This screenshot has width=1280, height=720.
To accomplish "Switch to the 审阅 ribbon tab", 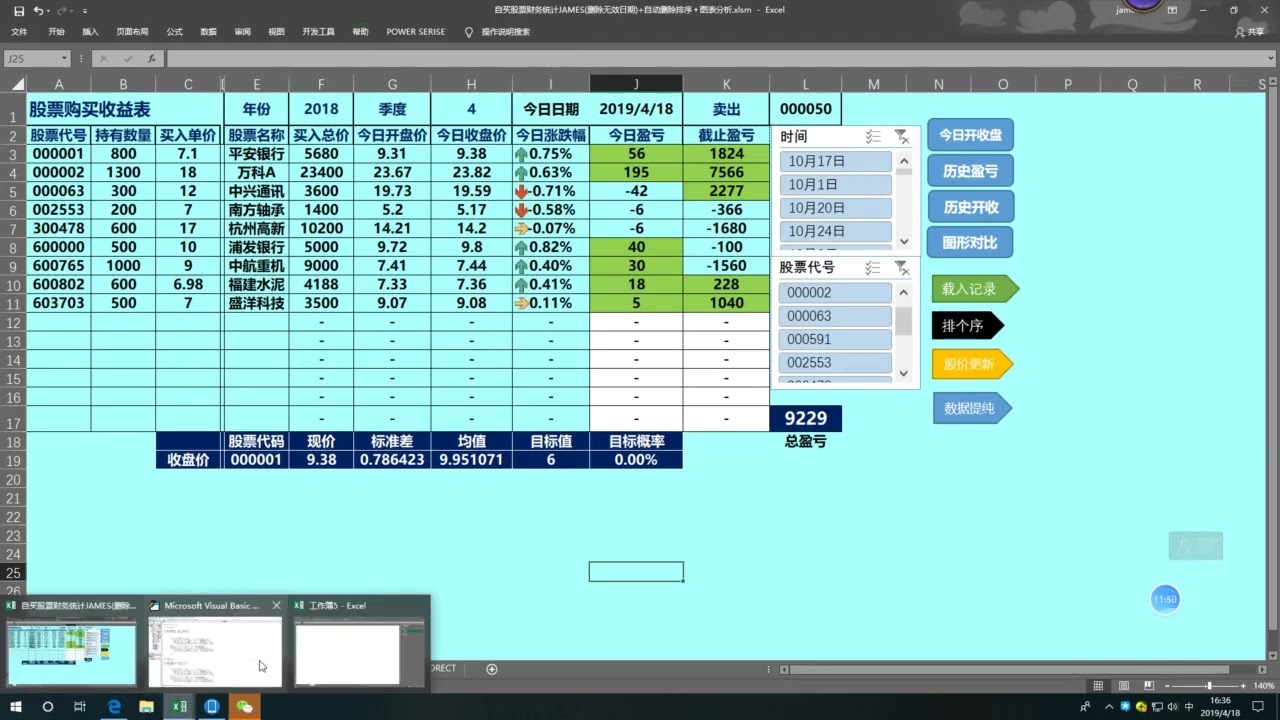I will pos(242,32).
